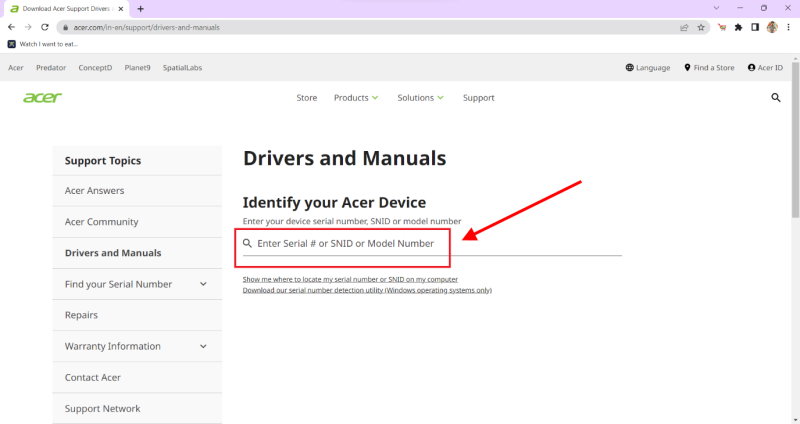Reload the page with refresh icon

click(x=45, y=27)
